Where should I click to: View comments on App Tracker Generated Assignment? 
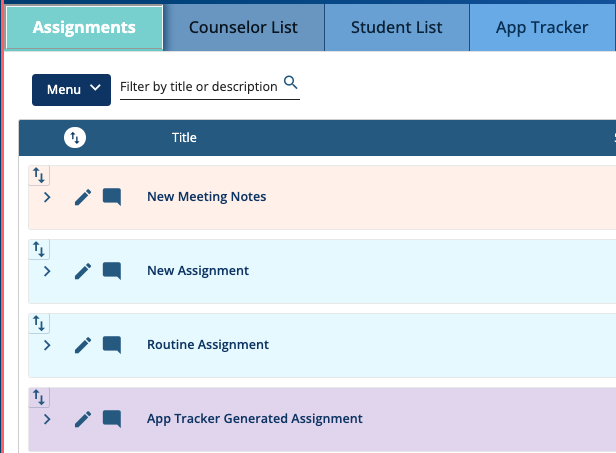[x=112, y=419]
